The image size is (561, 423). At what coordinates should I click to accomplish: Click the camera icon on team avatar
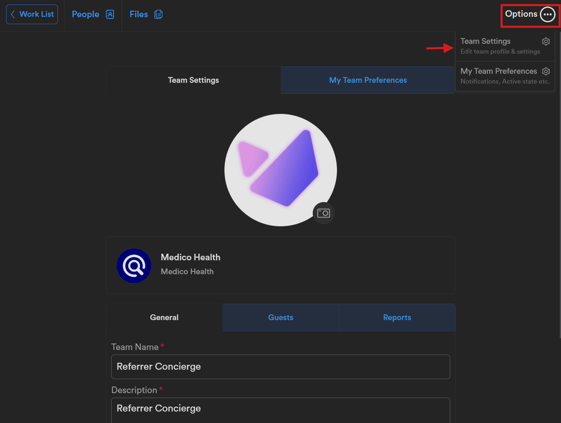323,213
